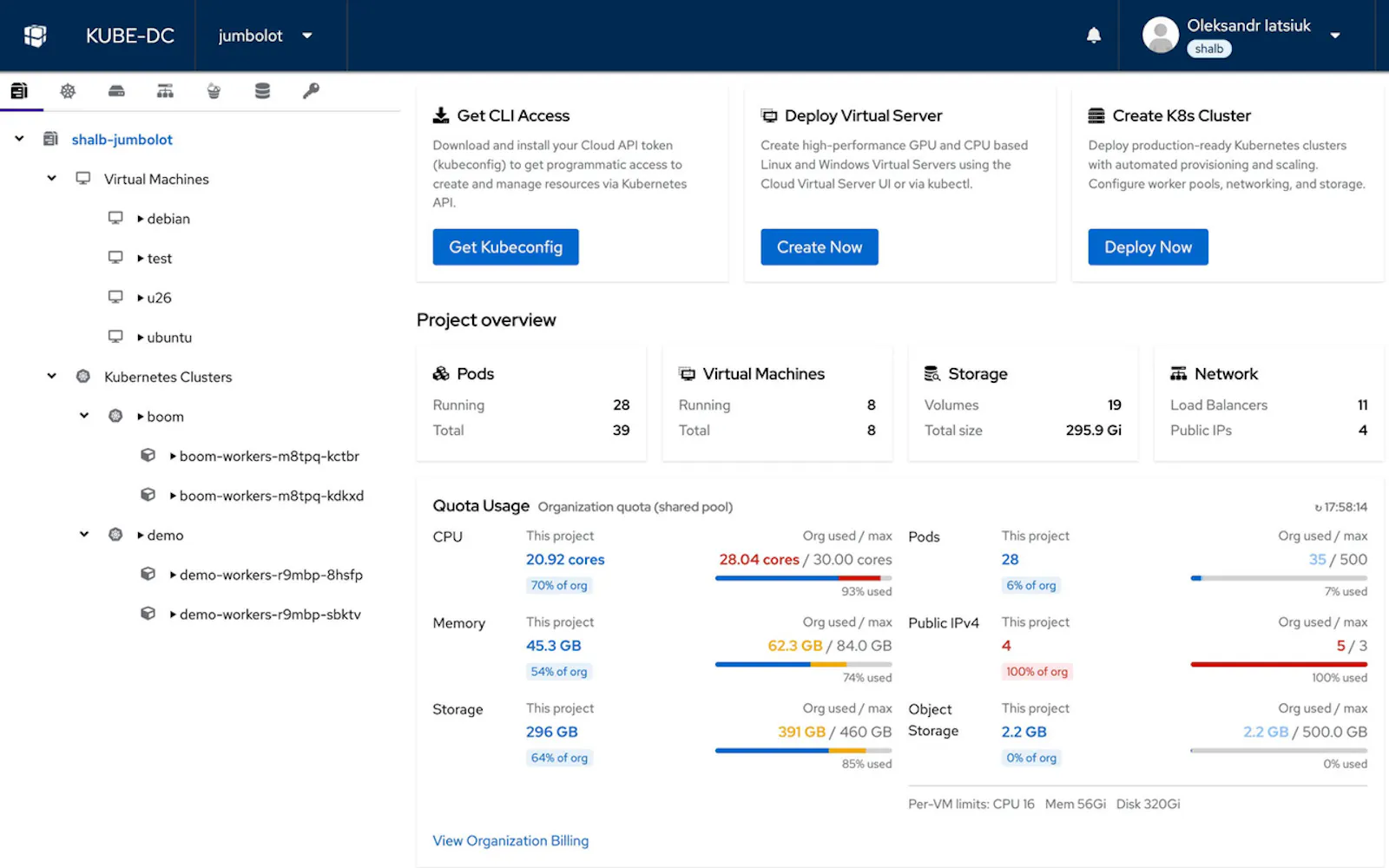Switch to the Kubernetes helm-wheel tab icon

pos(68,90)
